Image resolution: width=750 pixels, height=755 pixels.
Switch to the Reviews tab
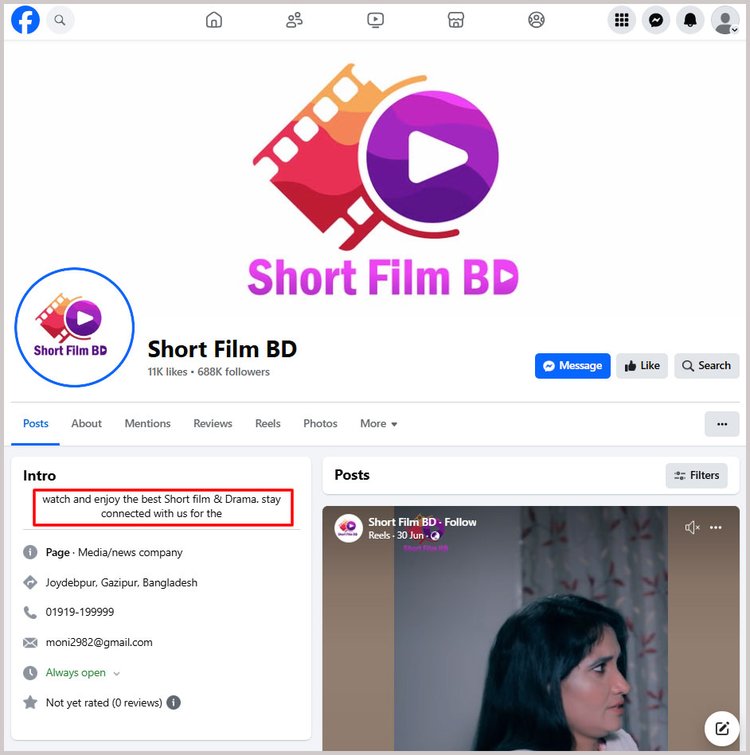(213, 424)
